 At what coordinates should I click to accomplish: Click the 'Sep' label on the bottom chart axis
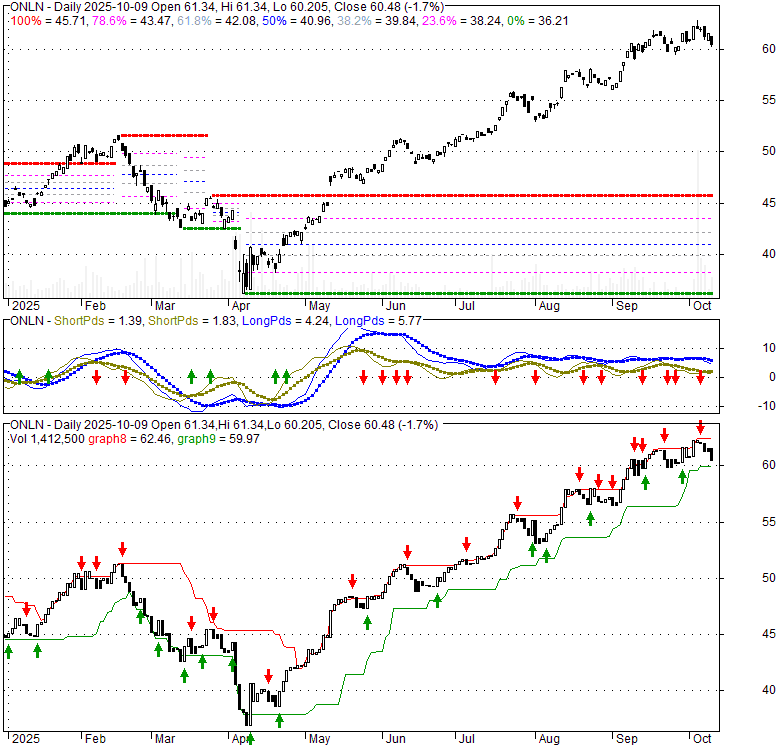pos(627,739)
